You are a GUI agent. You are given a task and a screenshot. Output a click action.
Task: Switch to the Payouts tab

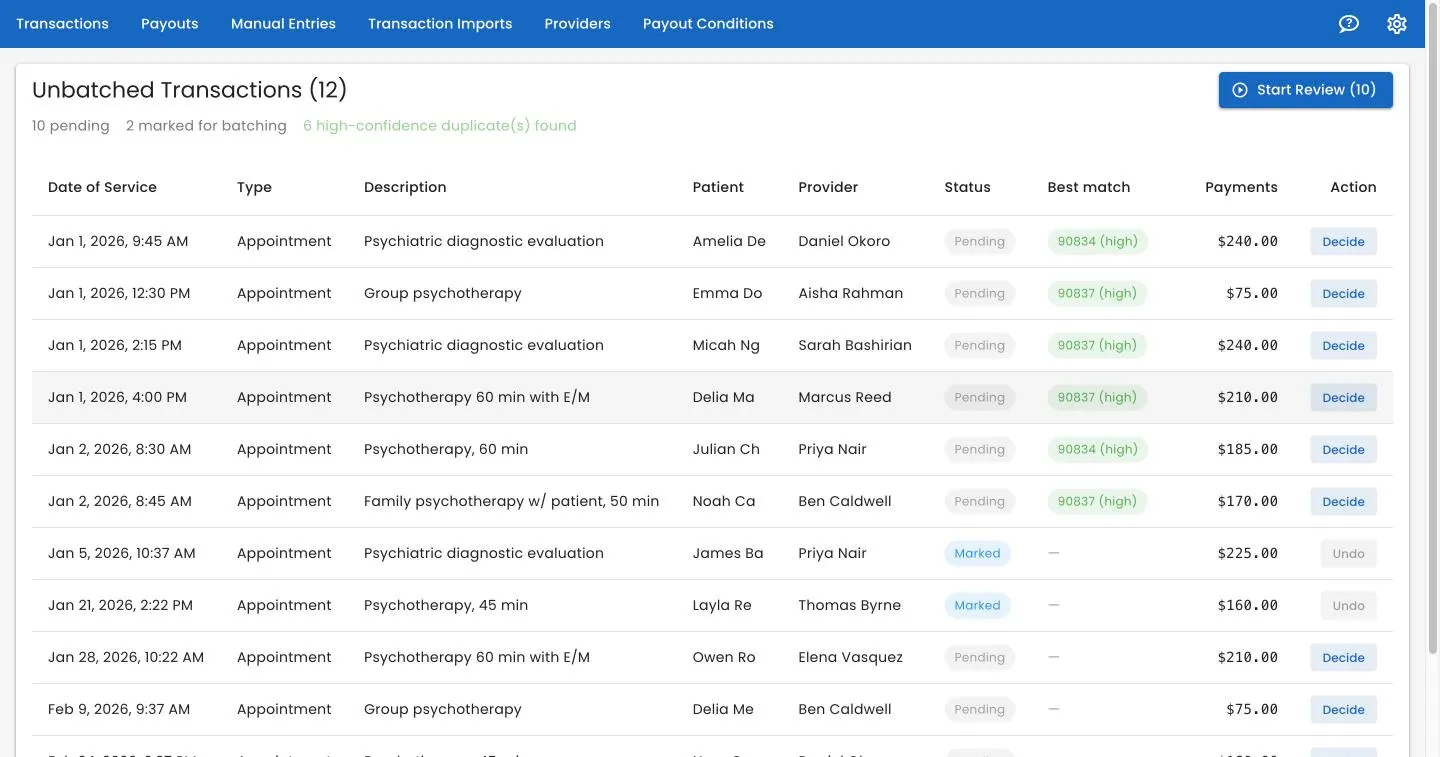pos(170,24)
